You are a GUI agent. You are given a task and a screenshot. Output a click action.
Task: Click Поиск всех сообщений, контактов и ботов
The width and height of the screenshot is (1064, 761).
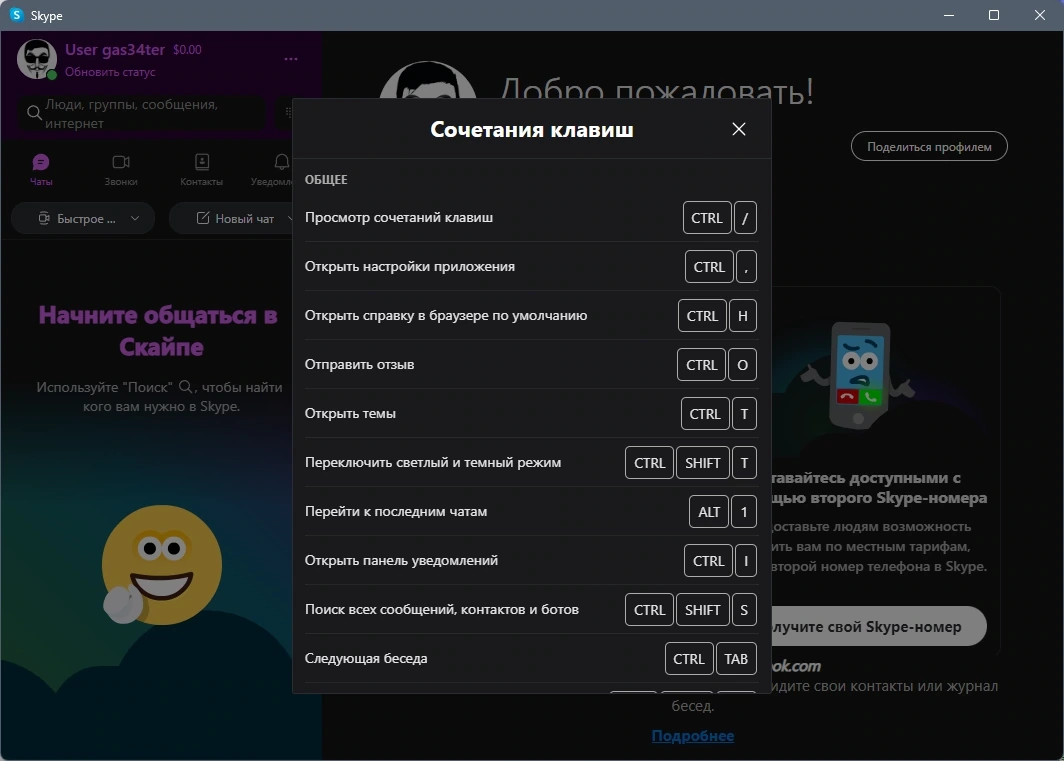tap(531, 609)
